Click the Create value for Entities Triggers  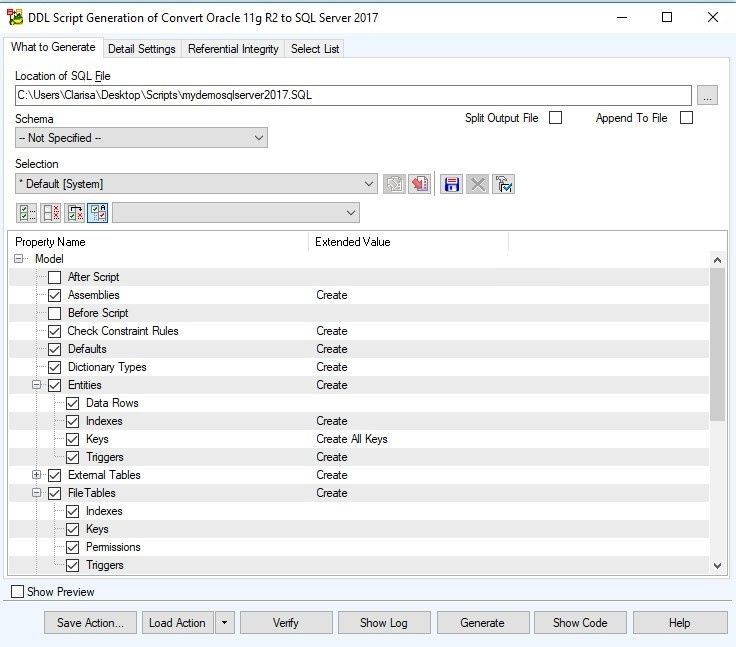332,457
